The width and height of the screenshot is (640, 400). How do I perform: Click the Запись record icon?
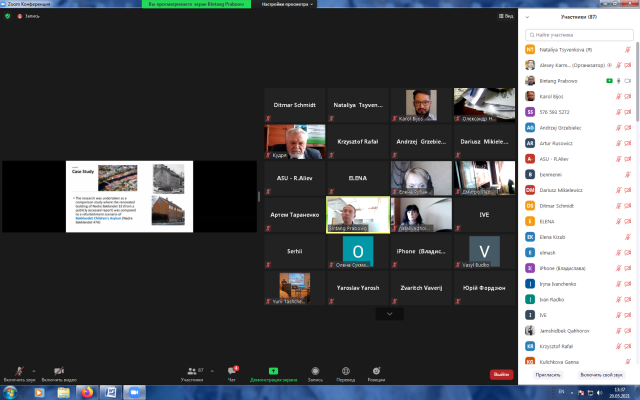click(x=315, y=371)
